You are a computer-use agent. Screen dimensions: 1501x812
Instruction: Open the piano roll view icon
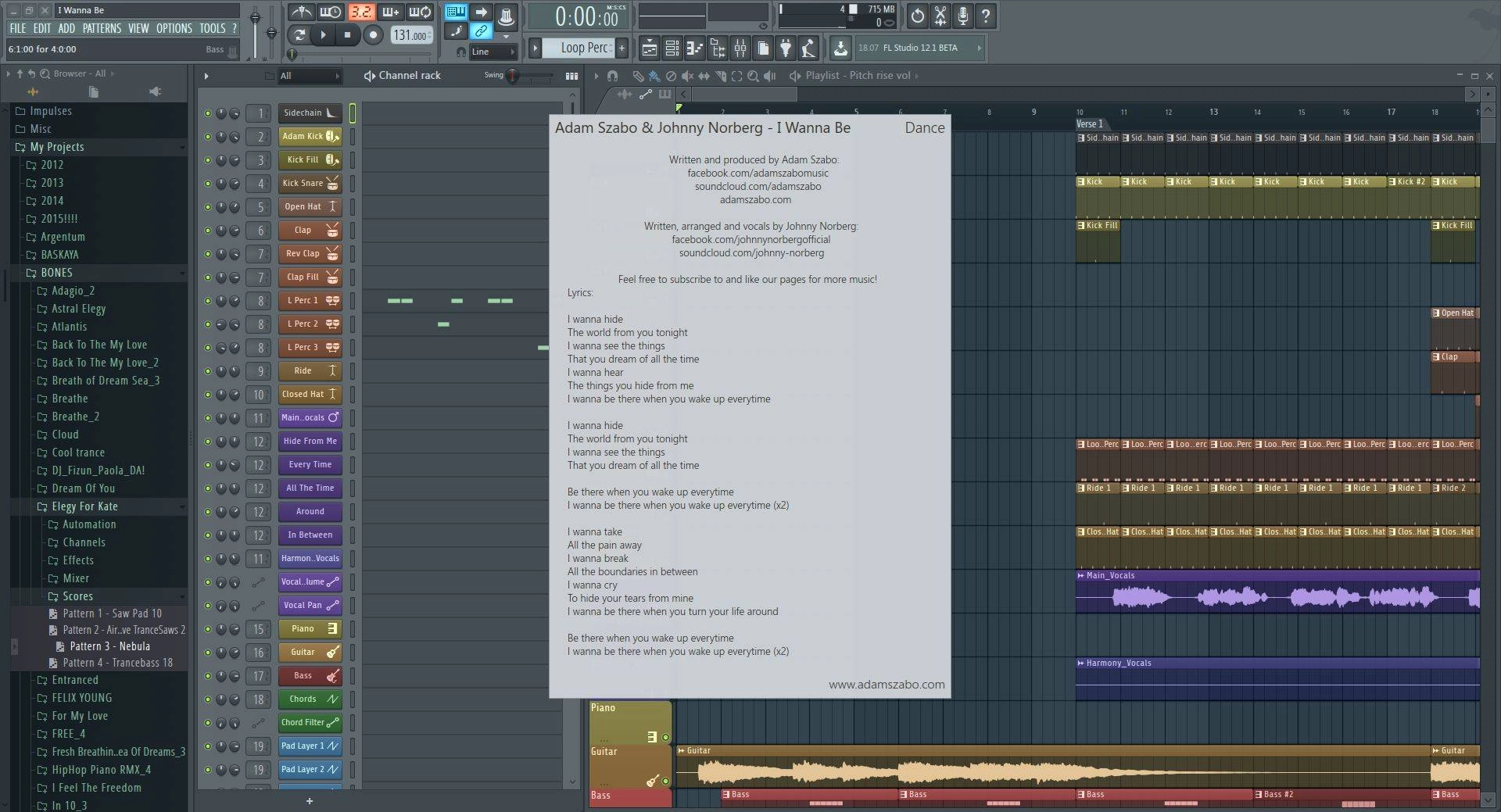pos(694,48)
